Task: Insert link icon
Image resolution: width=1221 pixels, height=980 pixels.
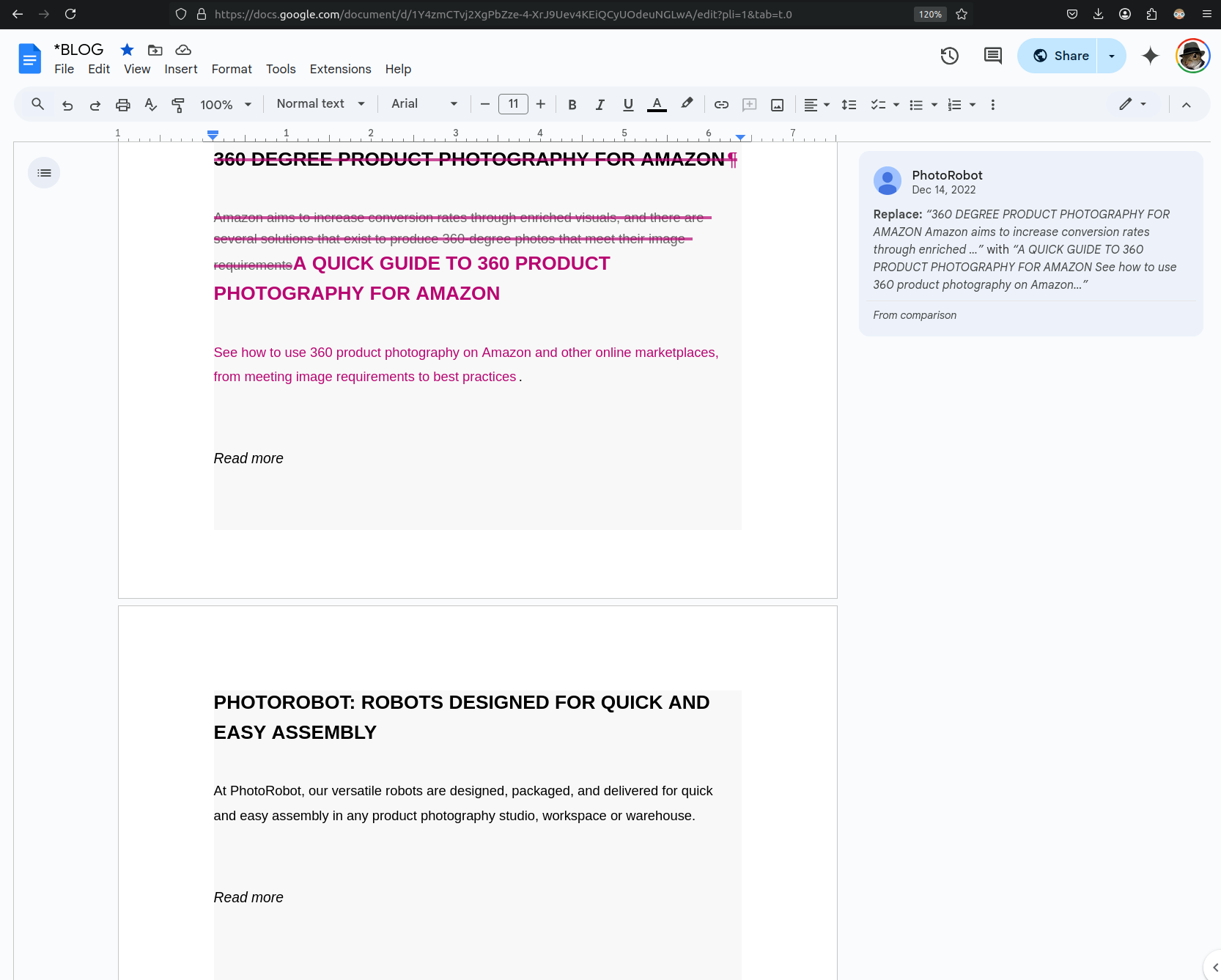Action: [x=721, y=105]
